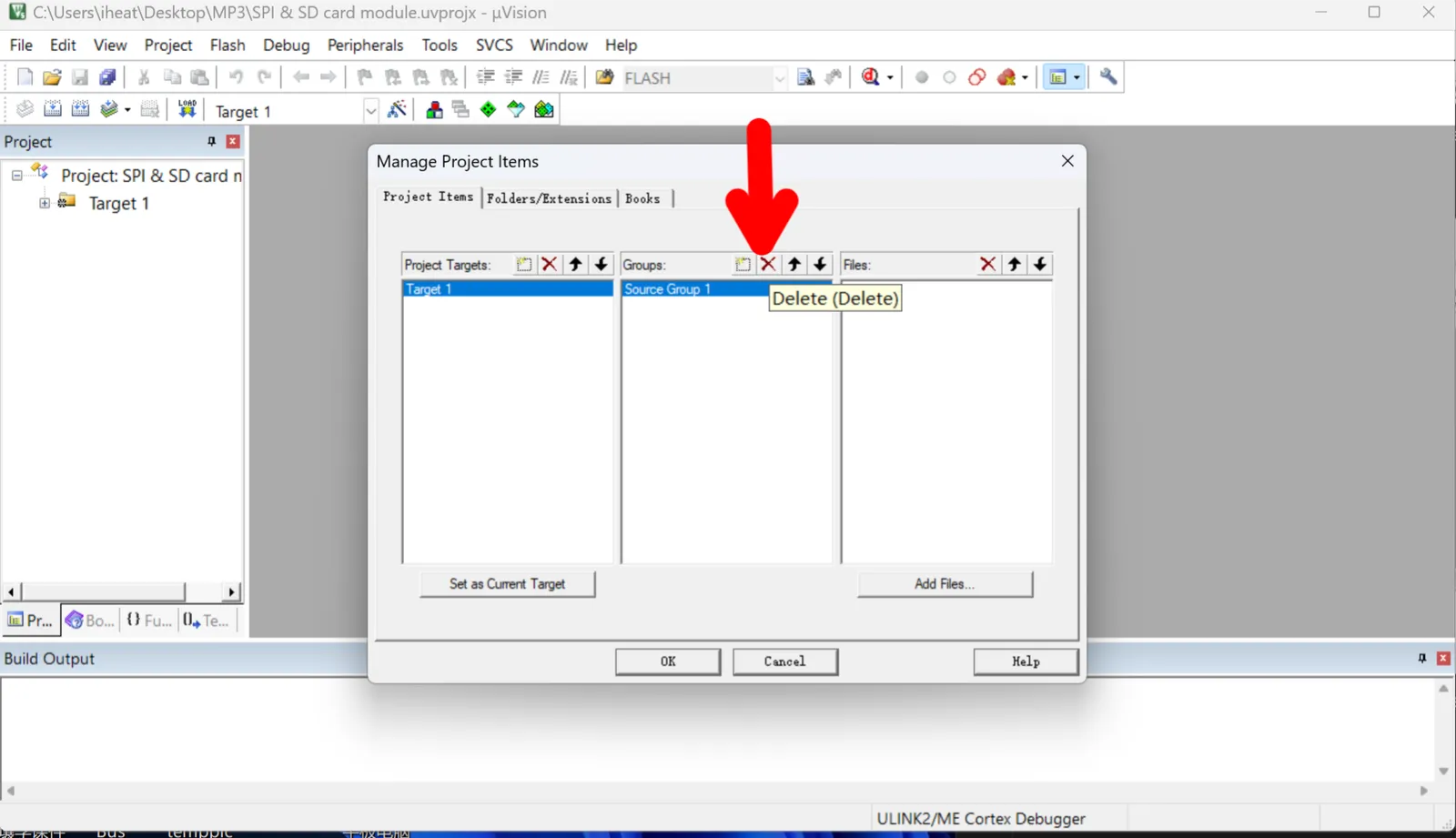Move selected file down in Files list
The width and height of the screenshot is (1456, 838).
1039,264
